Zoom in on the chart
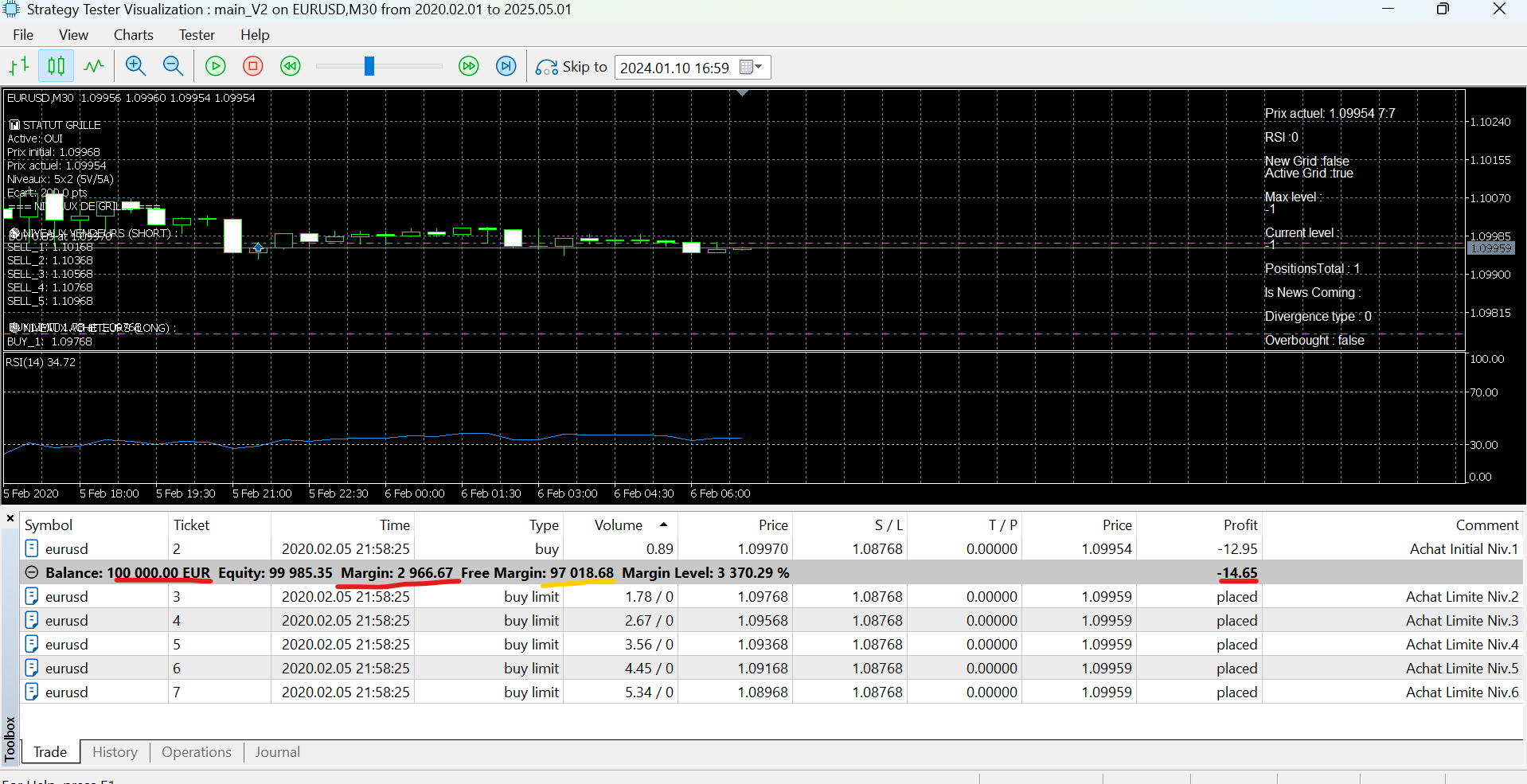The height and width of the screenshot is (784, 1527). (x=136, y=66)
